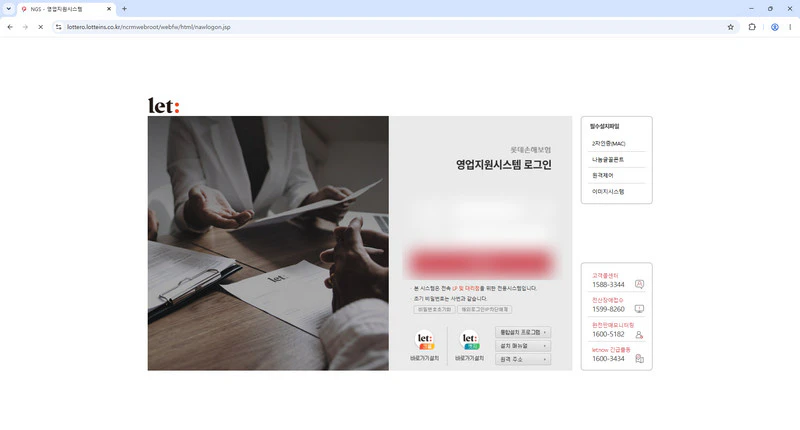Open the tab search dropdown arrow
This screenshot has width=800, height=430.
8,9
